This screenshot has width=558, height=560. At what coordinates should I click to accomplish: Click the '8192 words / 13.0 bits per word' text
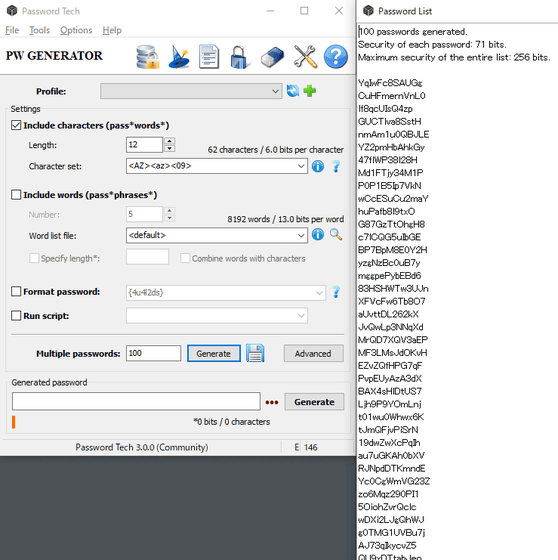coord(285,219)
